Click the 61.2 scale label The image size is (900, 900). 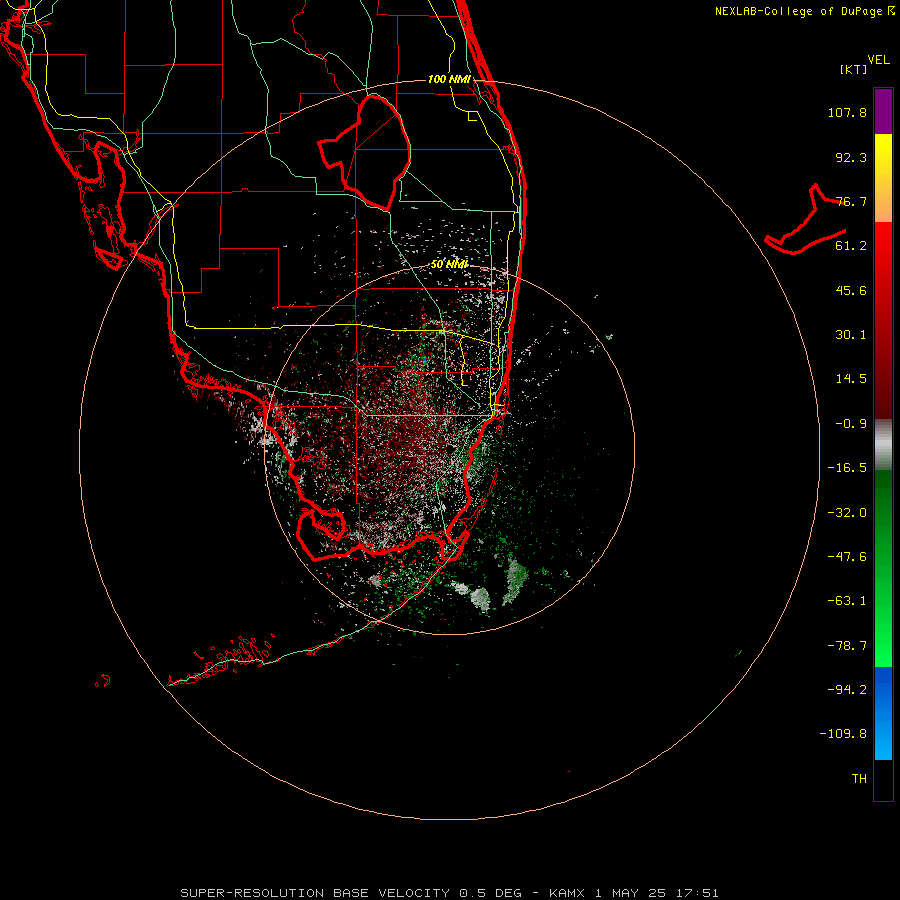(x=851, y=246)
